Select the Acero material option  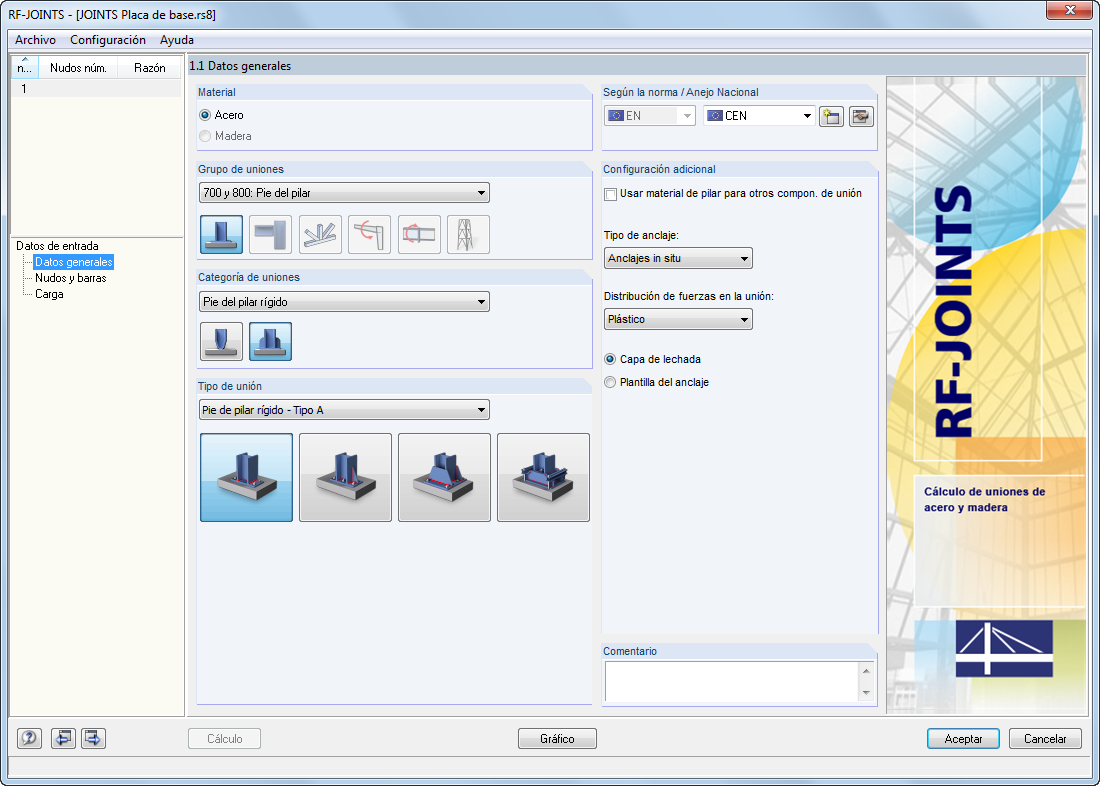[x=222, y=115]
